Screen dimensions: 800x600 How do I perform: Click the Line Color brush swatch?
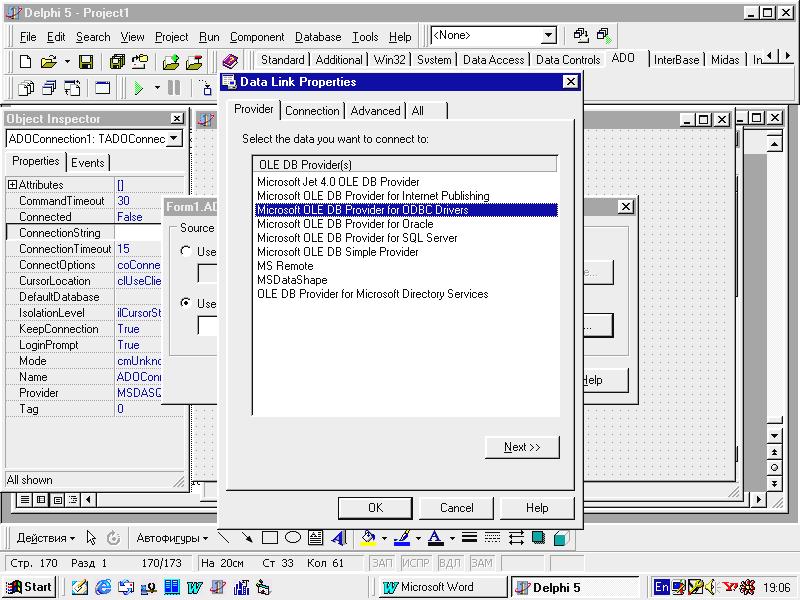402,538
